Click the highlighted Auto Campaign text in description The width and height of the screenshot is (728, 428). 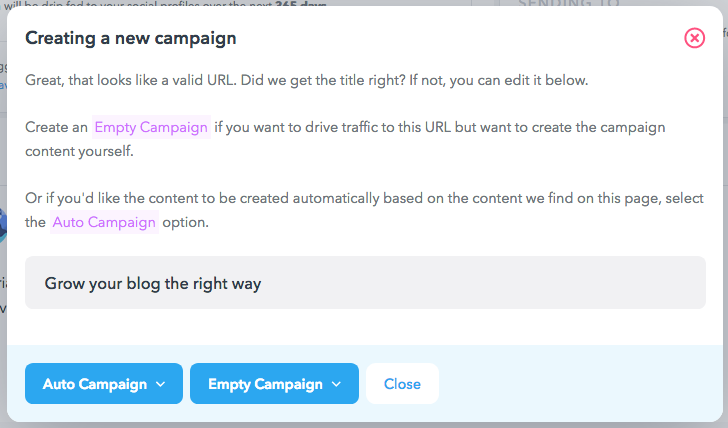click(x=104, y=222)
